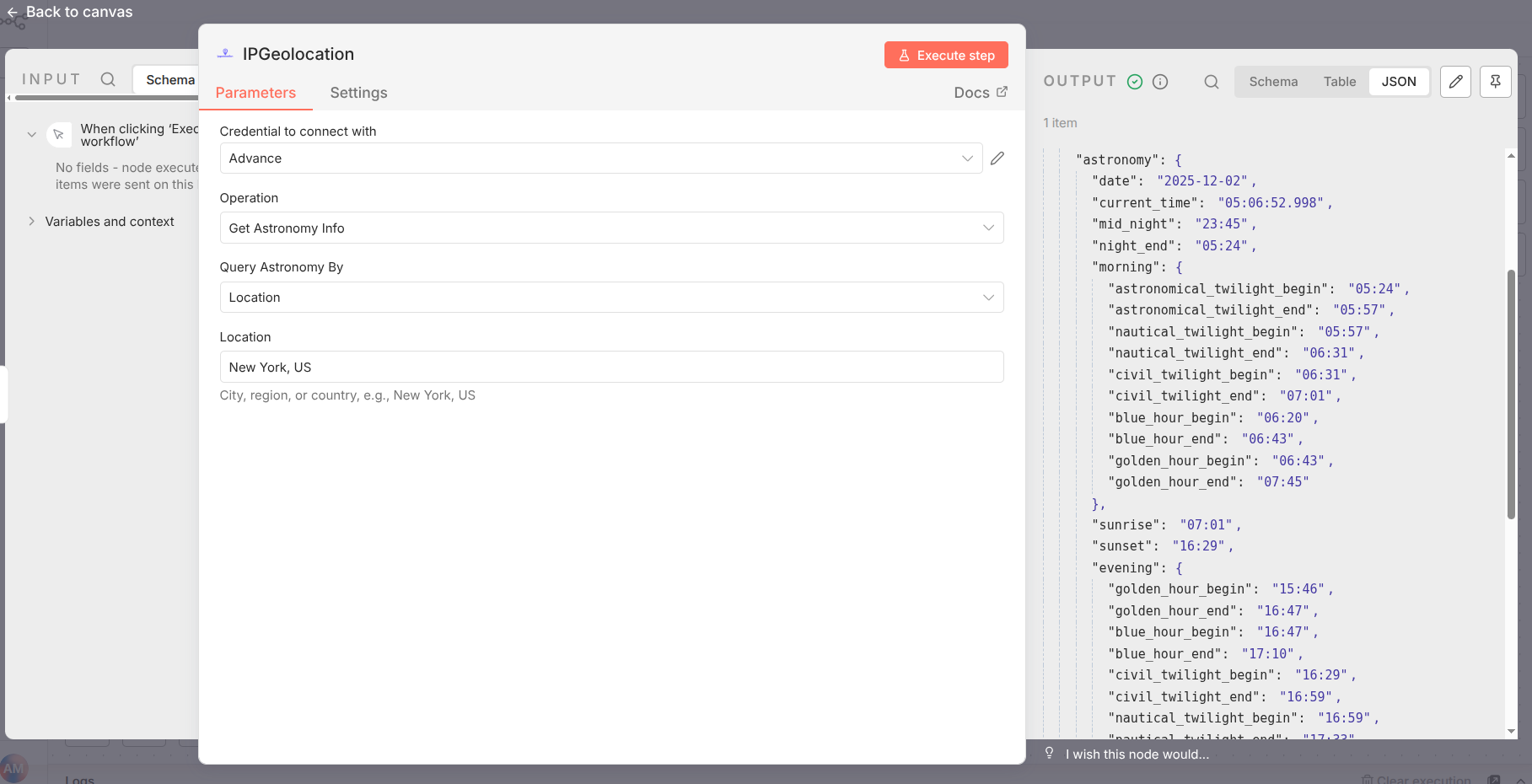The height and width of the screenshot is (784, 1532).
Task: Switch output view to Table
Action: point(1339,82)
